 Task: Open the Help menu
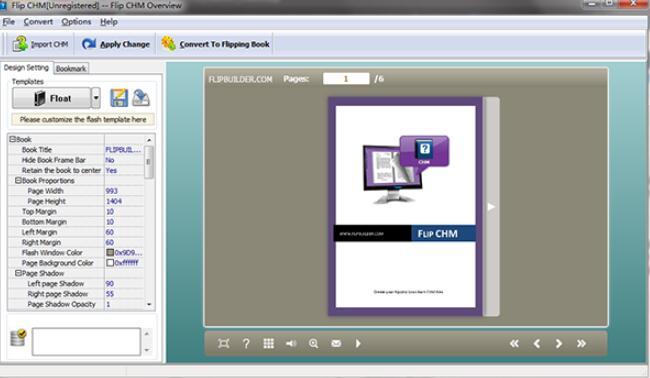(109, 22)
